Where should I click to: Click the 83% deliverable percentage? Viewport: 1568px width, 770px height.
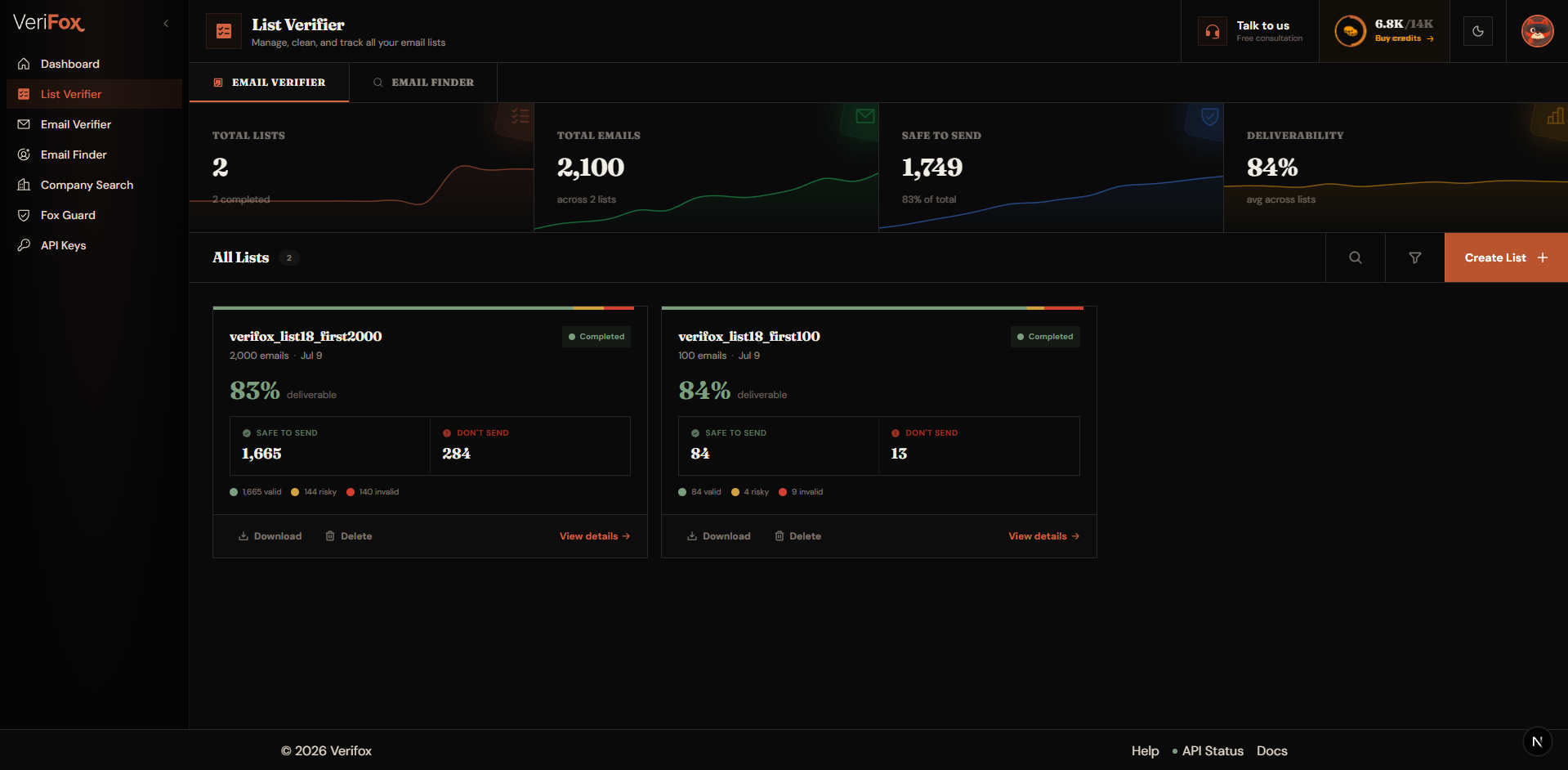coord(255,391)
